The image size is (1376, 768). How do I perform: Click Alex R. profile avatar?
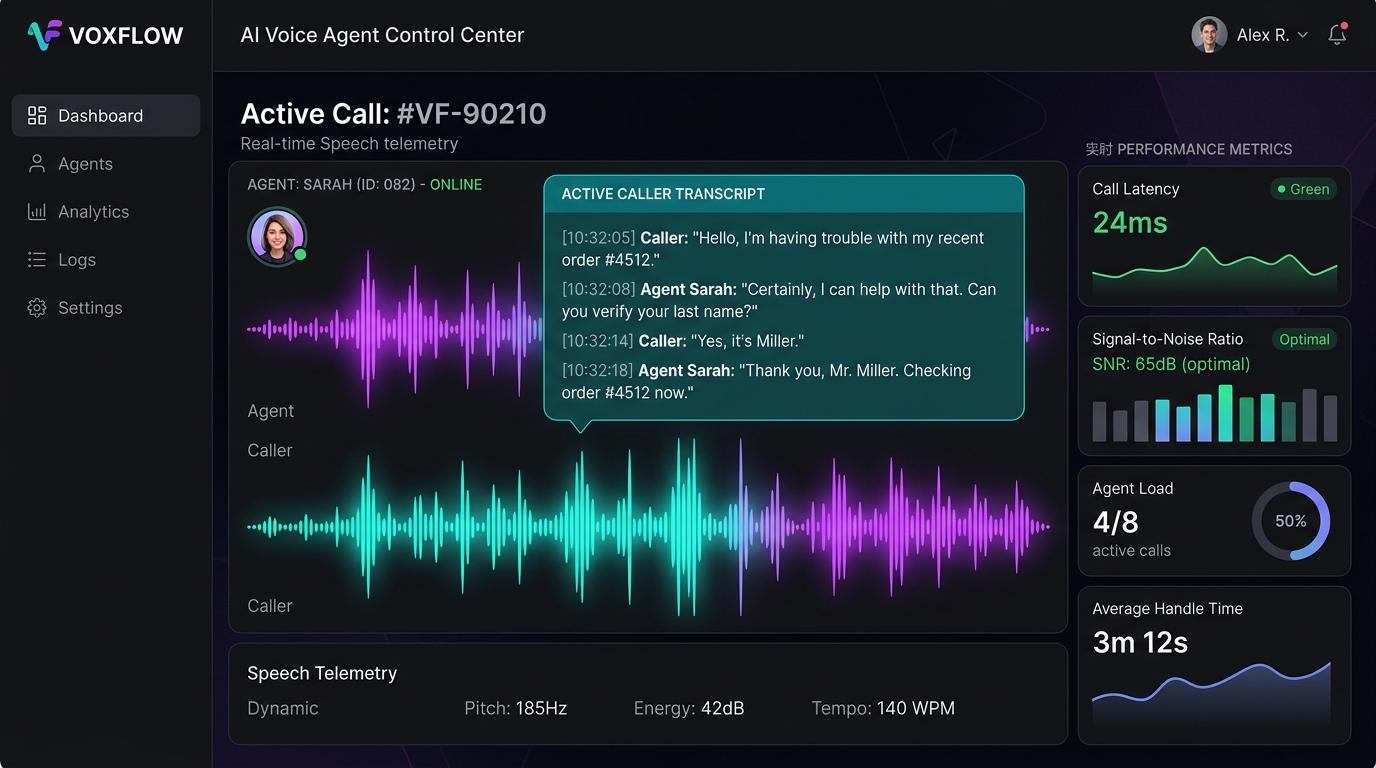(1209, 35)
